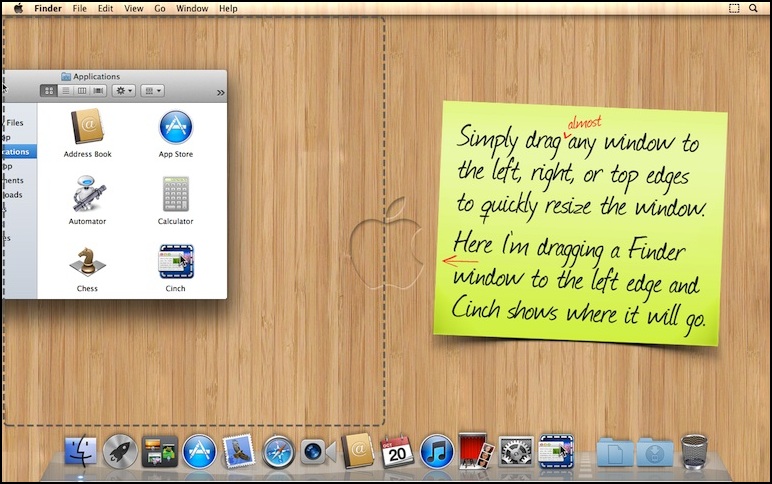Screen dimensions: 772x484
Task: Open the Go menu
Action: point(160,8)
